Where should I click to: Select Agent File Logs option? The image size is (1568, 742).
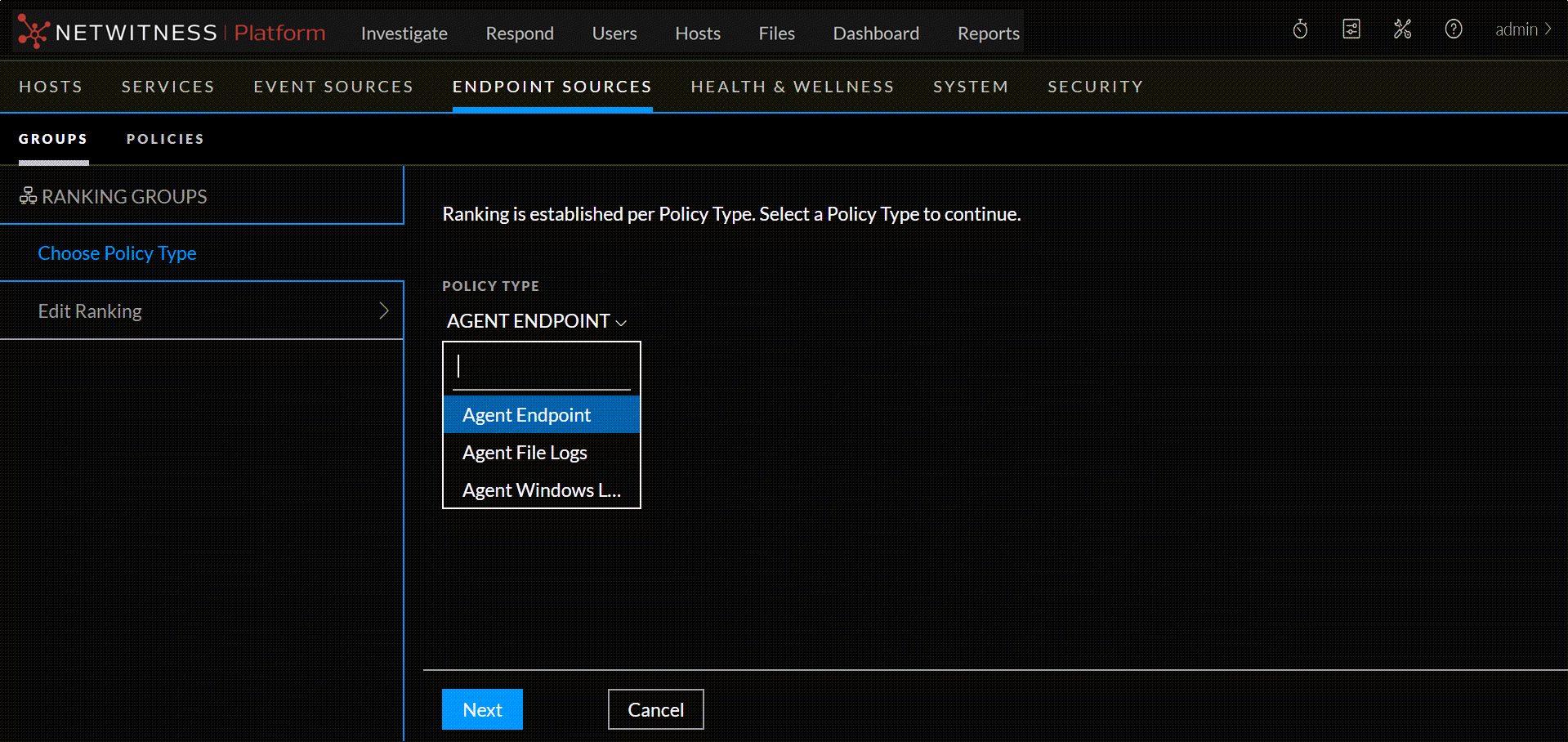(525, 453)
